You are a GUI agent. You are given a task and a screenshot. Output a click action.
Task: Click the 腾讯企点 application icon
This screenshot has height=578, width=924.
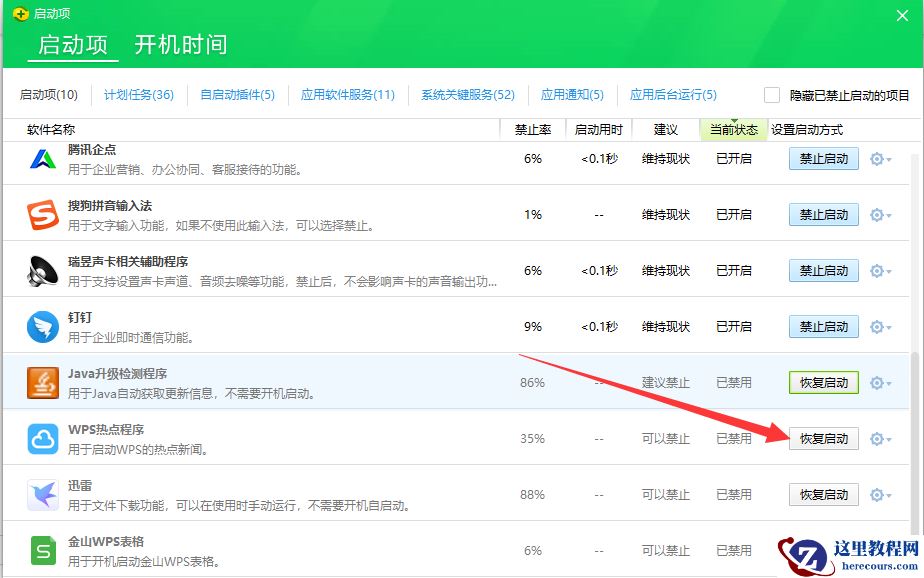pyautogui.click(x=42, y=160)
